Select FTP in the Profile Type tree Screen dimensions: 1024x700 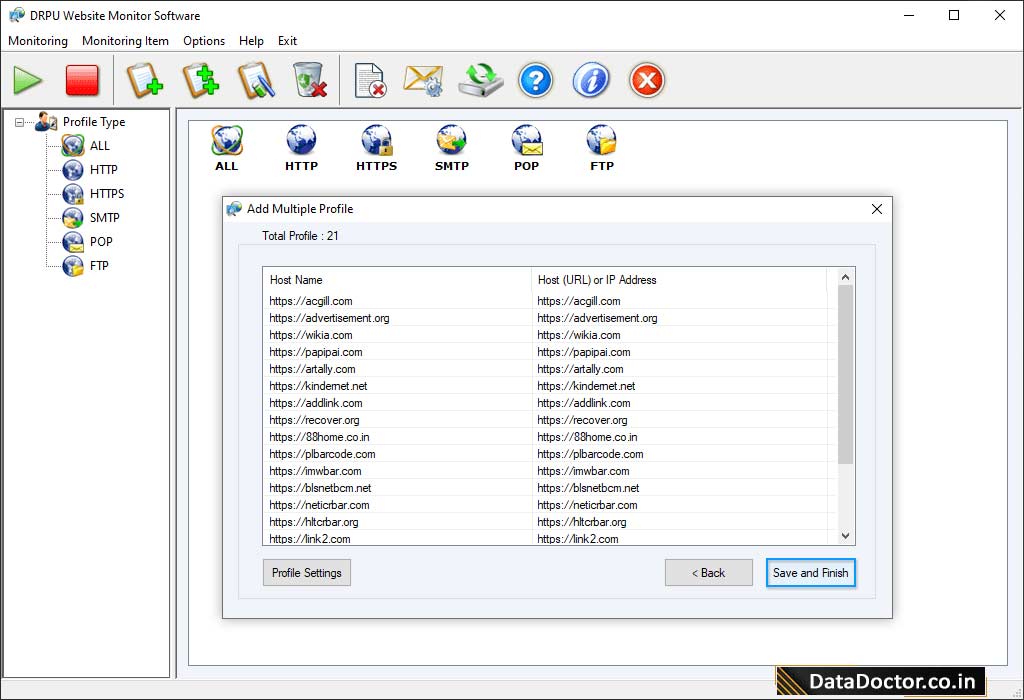(99, 266)
